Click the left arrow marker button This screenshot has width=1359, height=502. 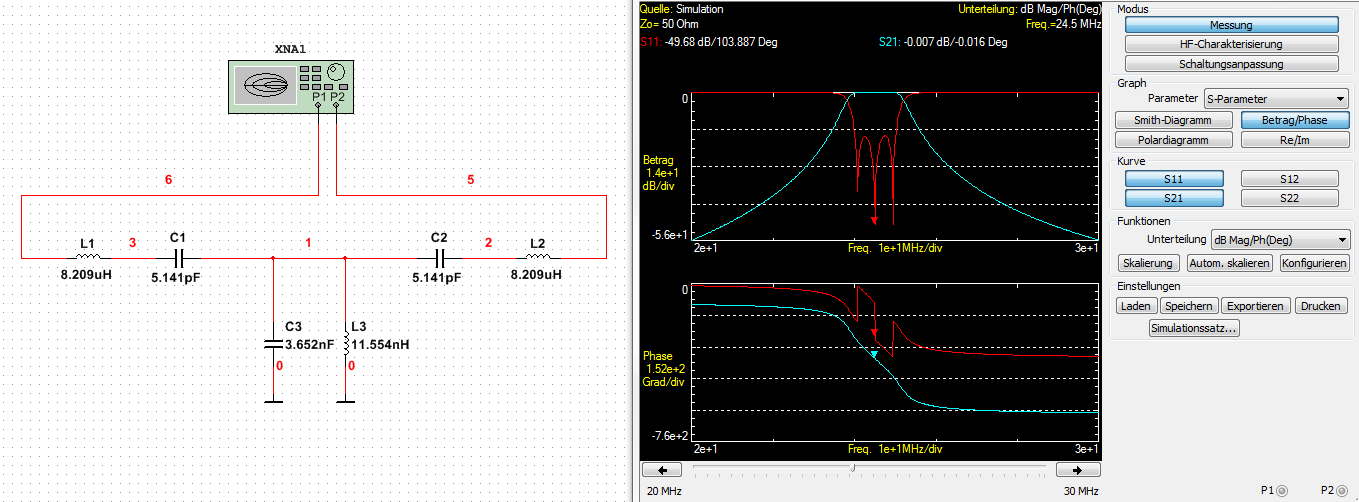(662, 469)
